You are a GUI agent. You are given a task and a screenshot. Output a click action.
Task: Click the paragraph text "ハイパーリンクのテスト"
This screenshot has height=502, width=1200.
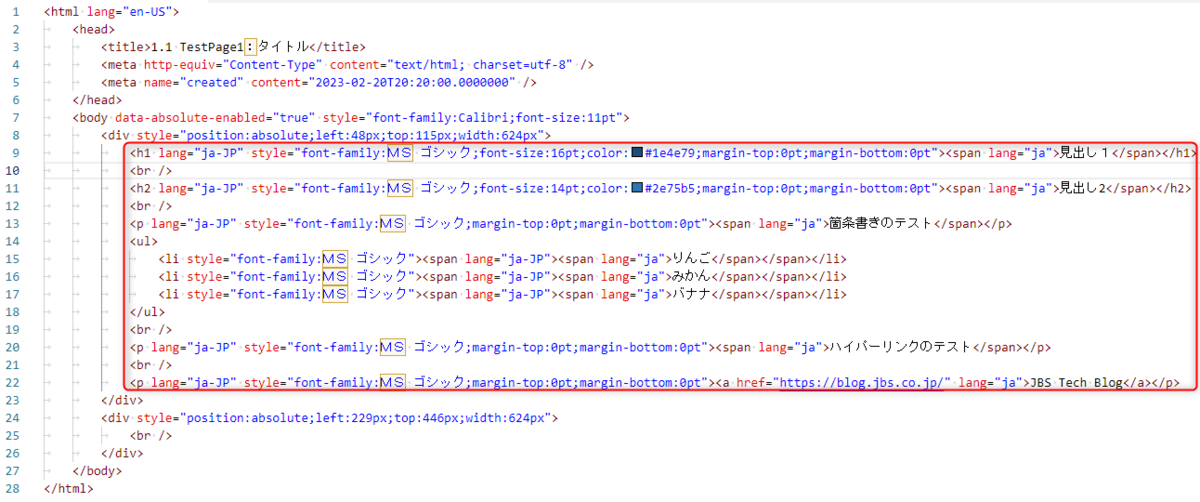[899, 347]
